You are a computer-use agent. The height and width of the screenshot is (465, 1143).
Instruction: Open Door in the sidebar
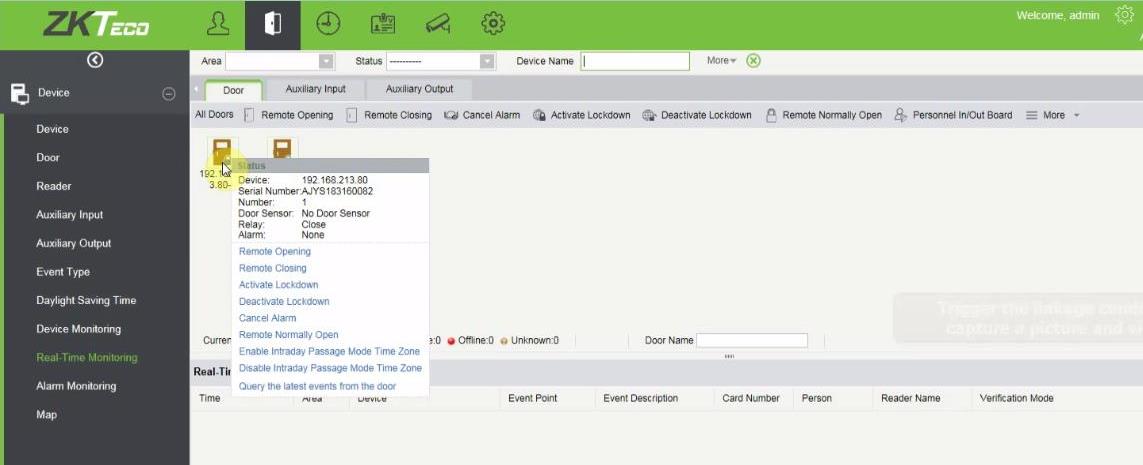click(48, 157)
